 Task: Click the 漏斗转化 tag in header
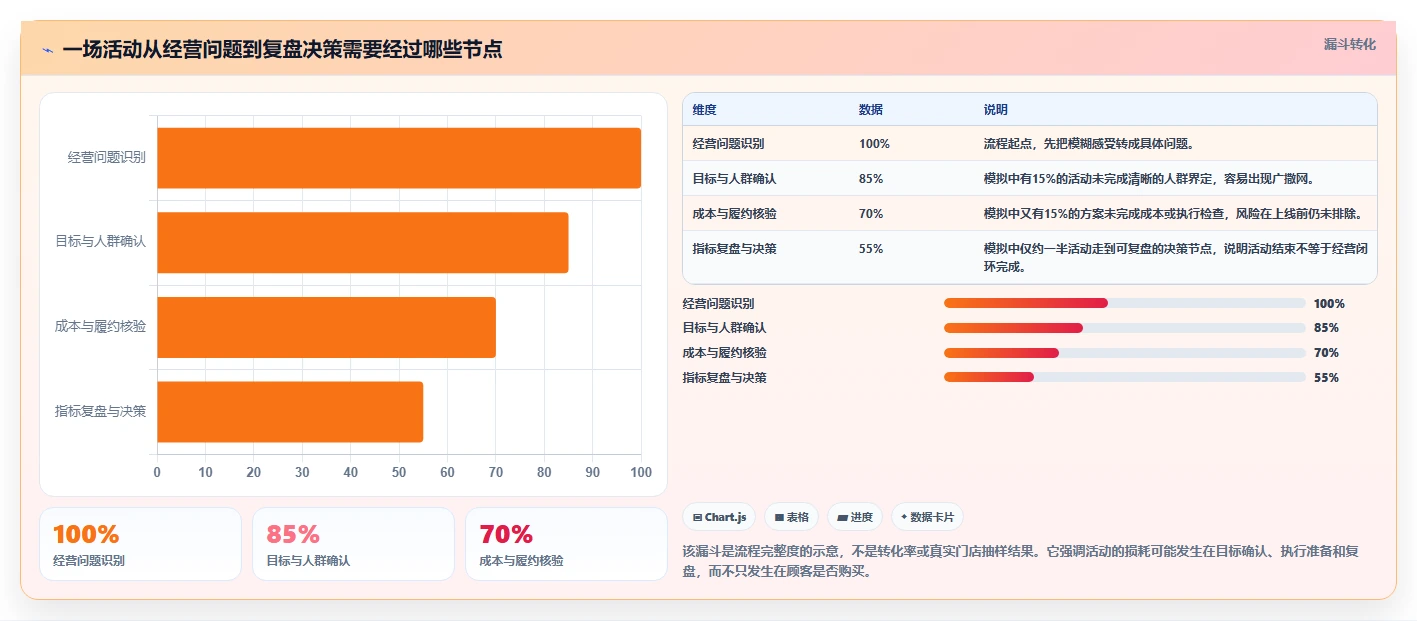1349,45
